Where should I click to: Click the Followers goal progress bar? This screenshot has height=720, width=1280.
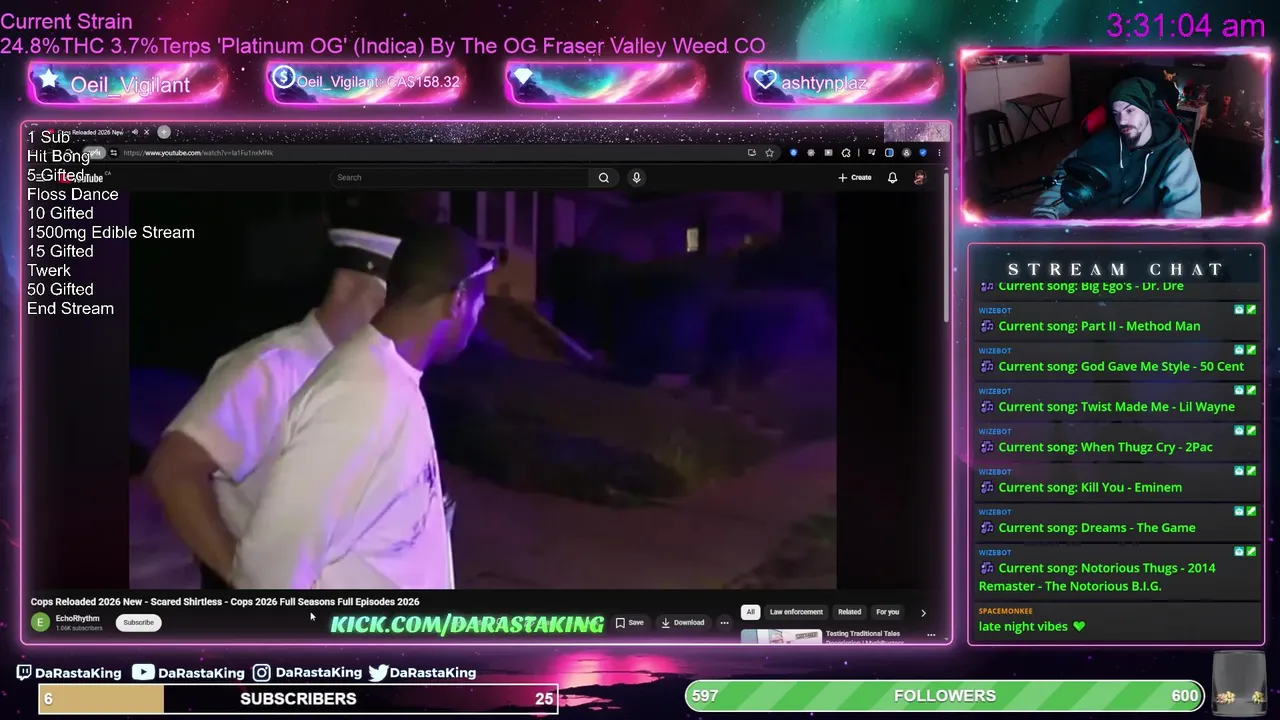[945, 696]
